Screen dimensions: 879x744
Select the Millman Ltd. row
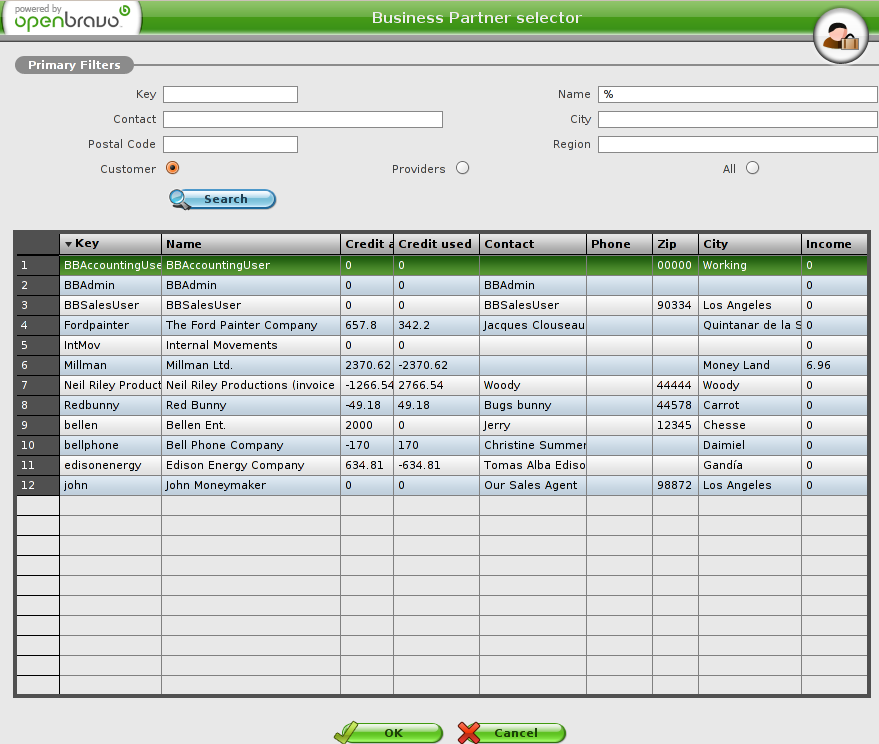point(250,365)
